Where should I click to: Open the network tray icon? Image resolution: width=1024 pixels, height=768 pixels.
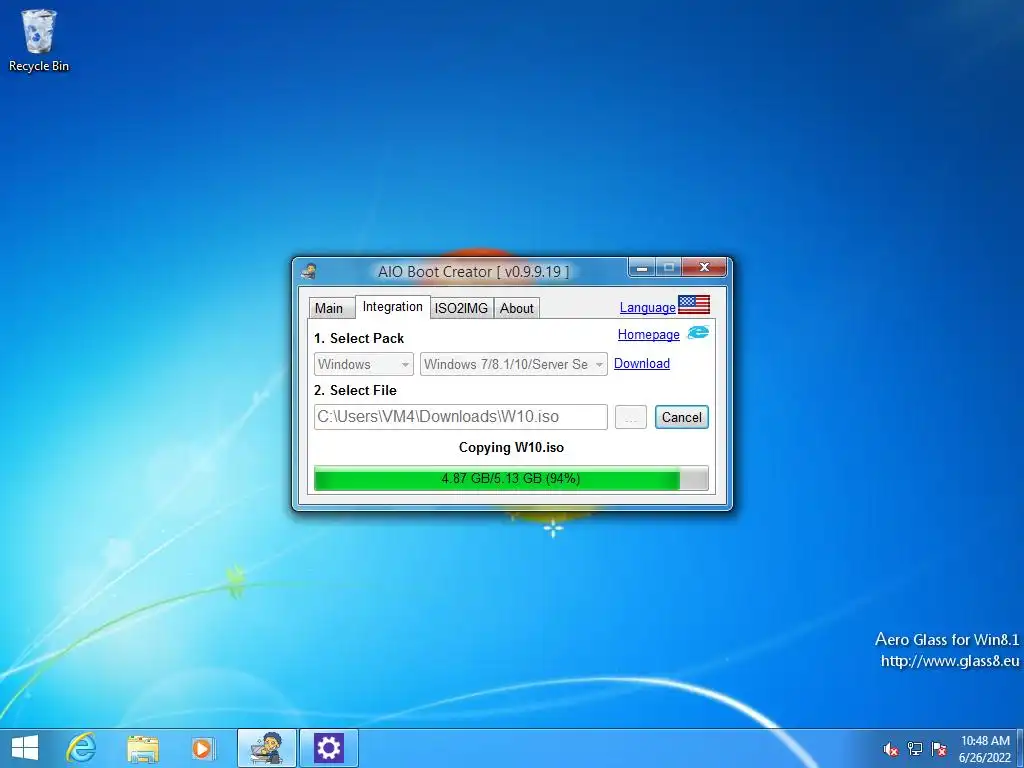point(915,749)
